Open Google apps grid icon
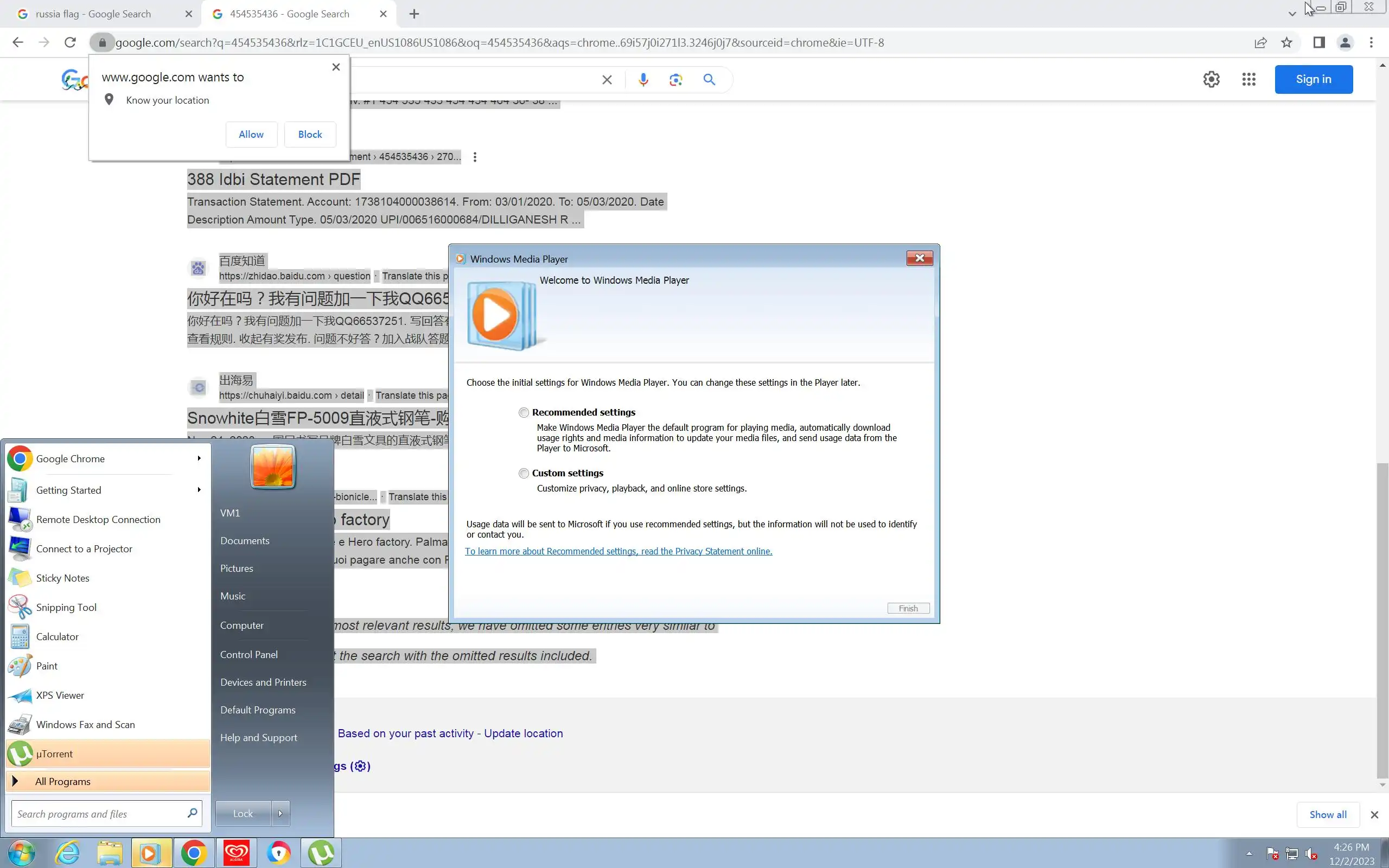 click(x=1248, y=79)
